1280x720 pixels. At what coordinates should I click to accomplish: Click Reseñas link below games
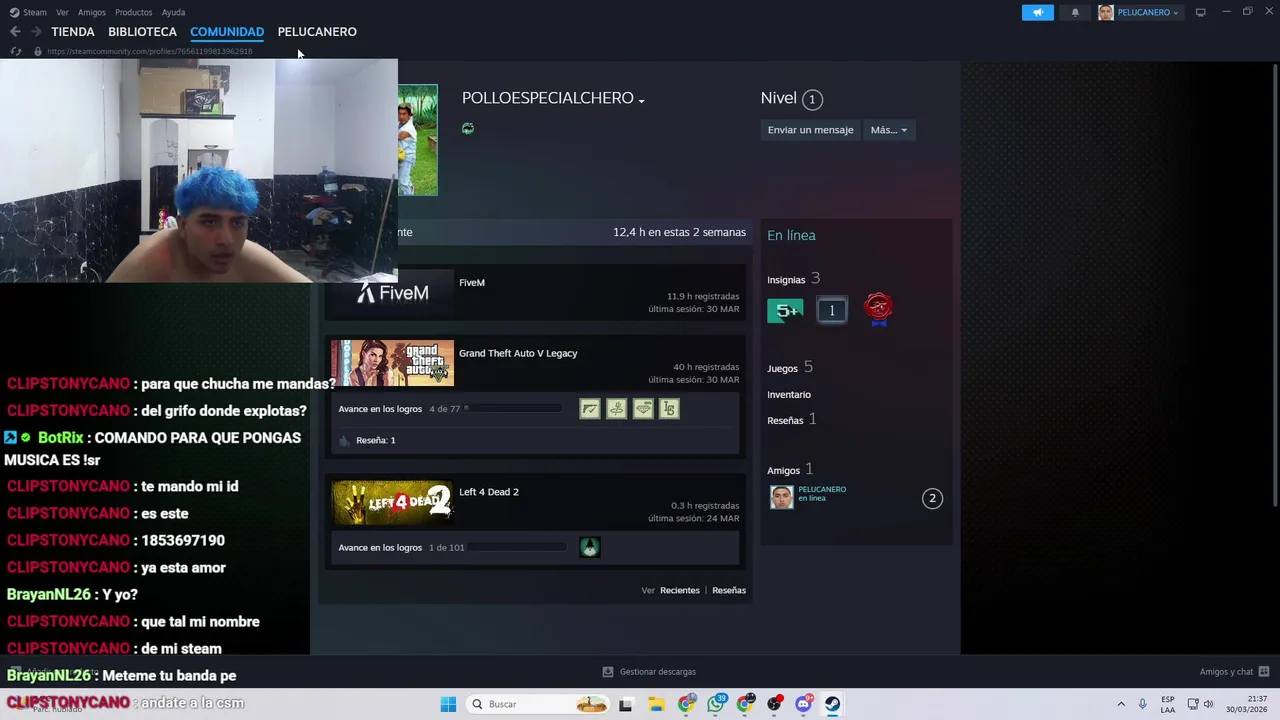pos(729,590)
